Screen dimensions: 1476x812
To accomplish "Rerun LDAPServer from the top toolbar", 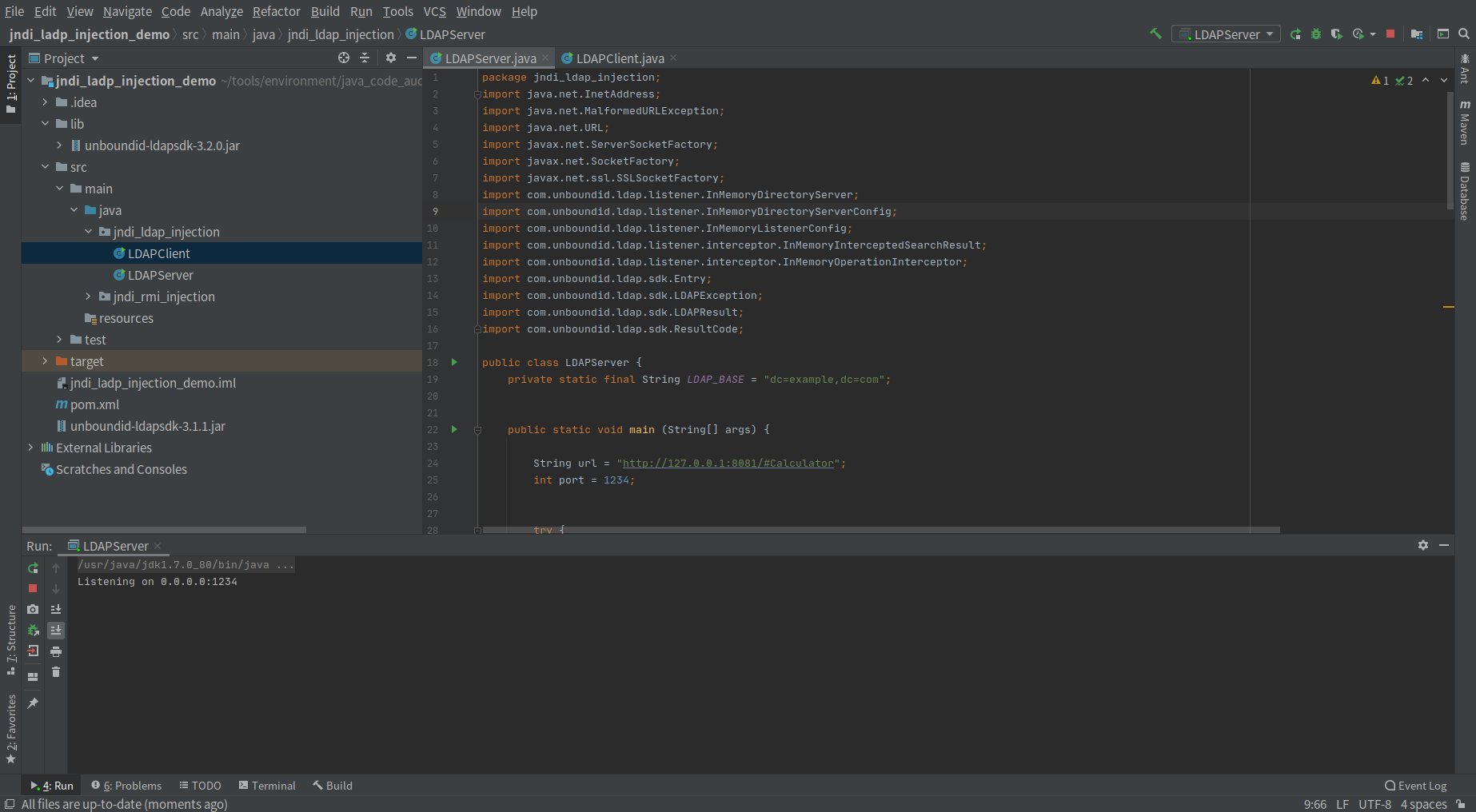I will [1295, 34].
